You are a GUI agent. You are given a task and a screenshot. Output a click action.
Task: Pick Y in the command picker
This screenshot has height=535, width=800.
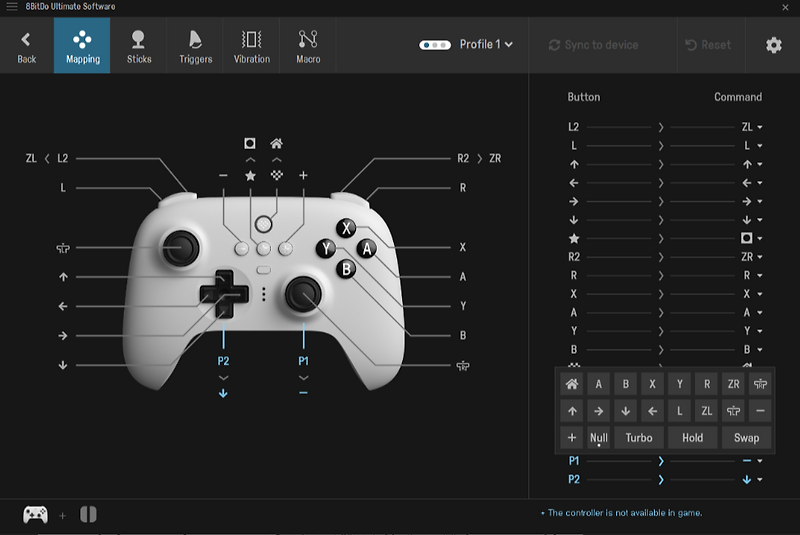click(680, 384)
